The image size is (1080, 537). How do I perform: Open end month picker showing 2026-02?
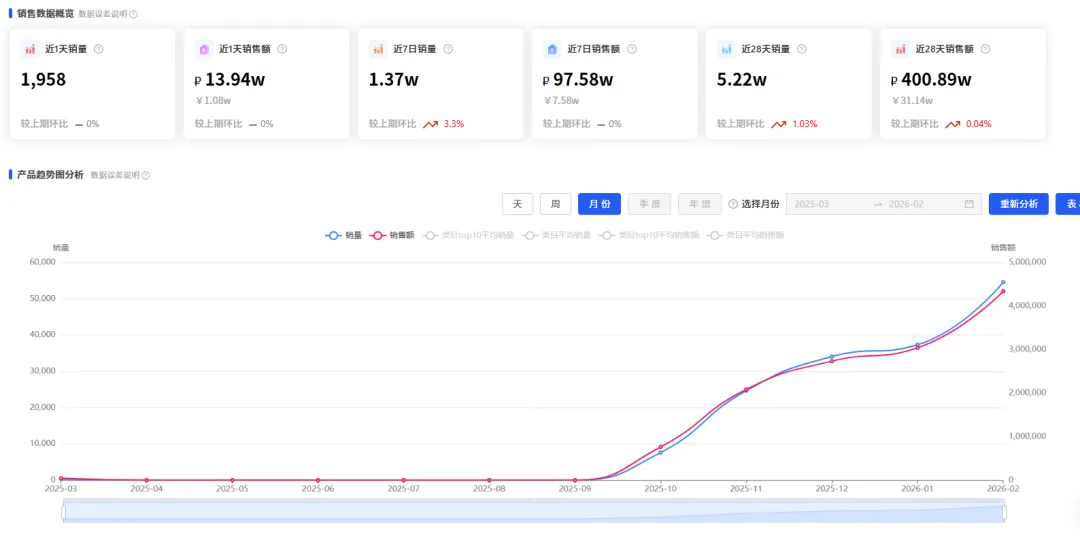pyautogui.click(x=916, y=204)
